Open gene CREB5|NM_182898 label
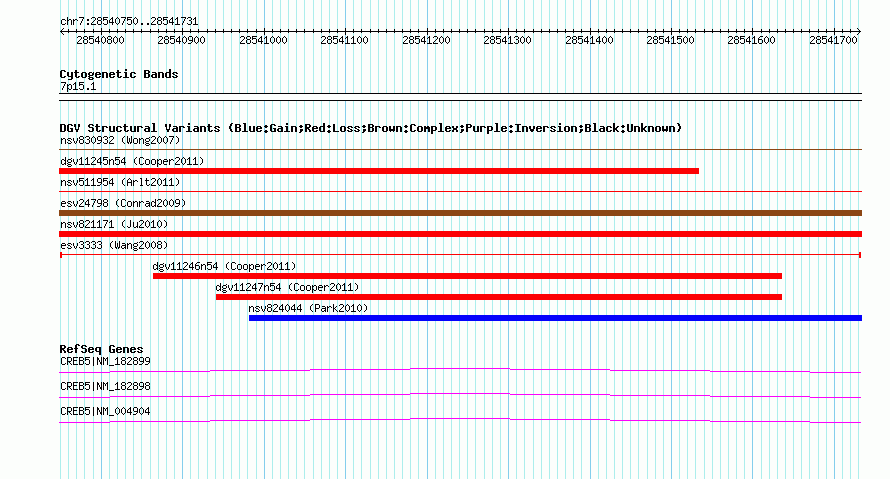Screen dimensions: 890x479 coord(105,386)
